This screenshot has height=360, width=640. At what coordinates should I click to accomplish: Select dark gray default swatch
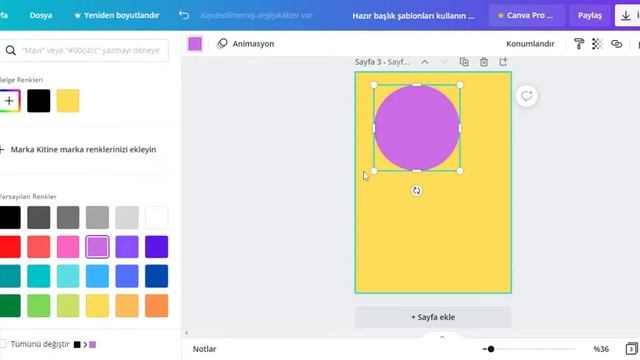(39, 217)
